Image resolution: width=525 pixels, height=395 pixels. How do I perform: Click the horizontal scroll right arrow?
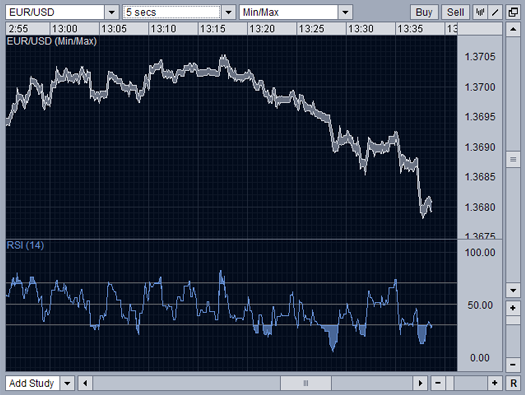[x=420, y=383]
